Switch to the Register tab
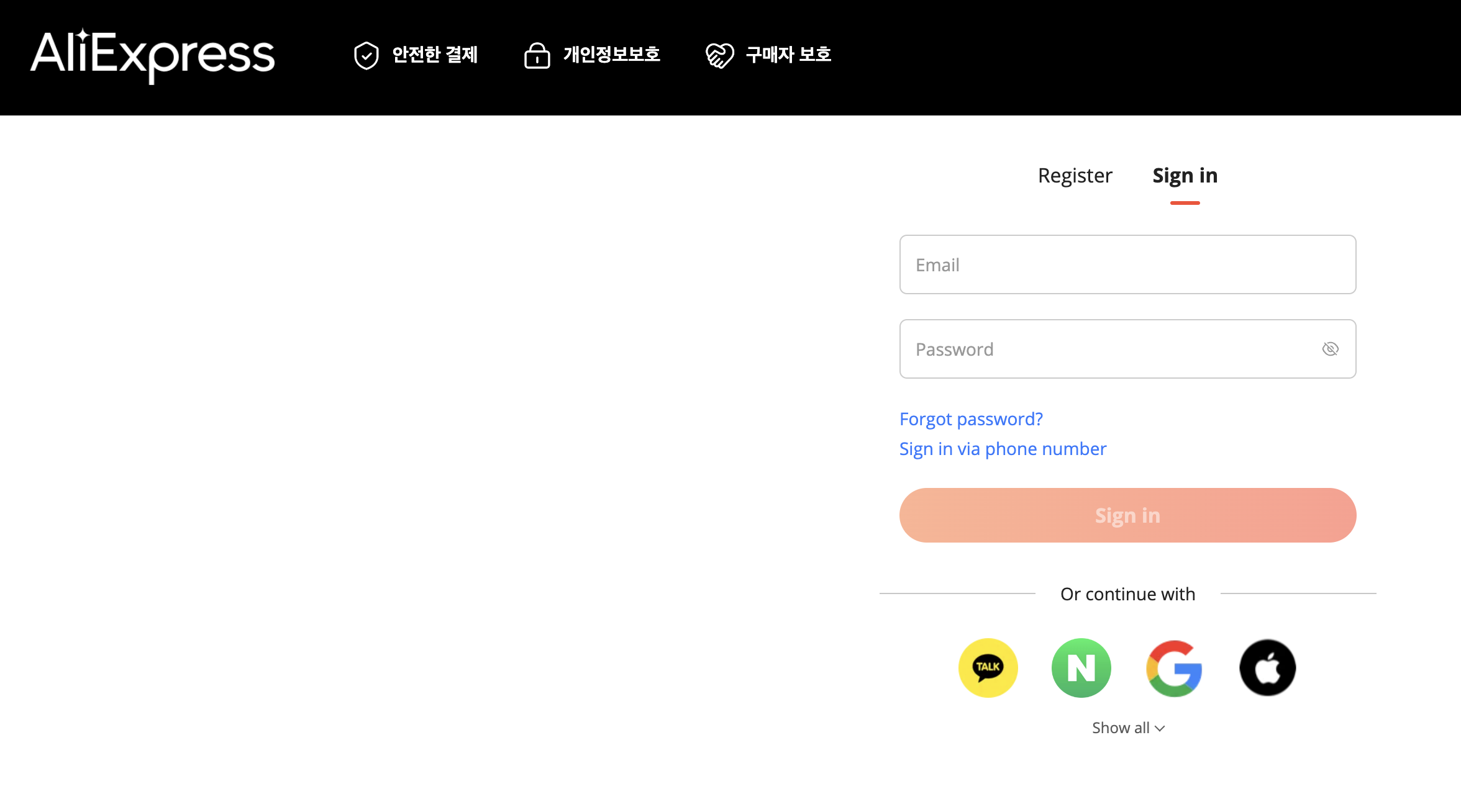1461x812 pixels. tap(1075, 176)
